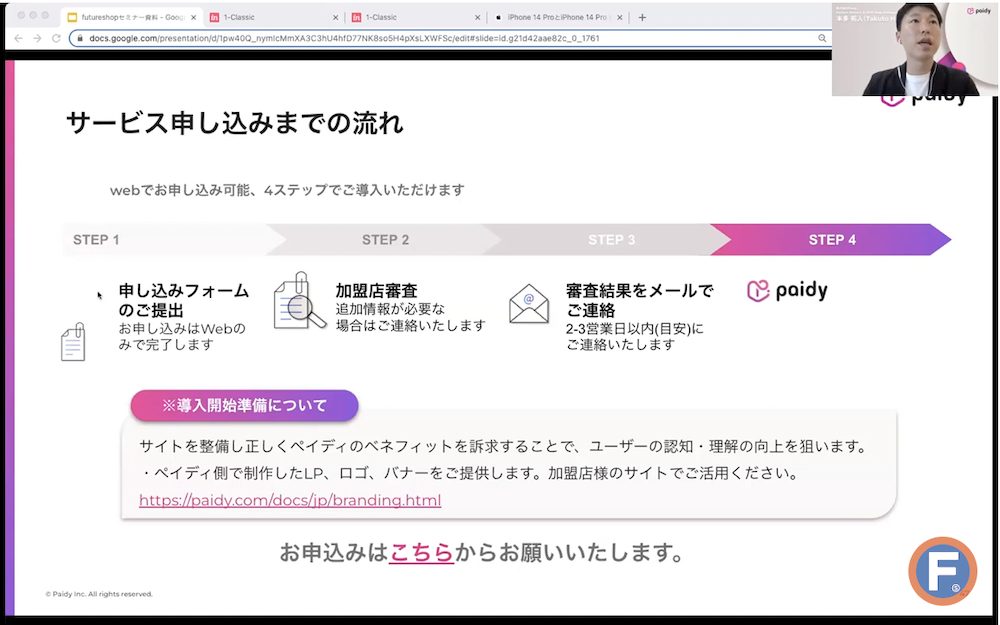Click the heading 審査結果をメールでご連絡
Viewport: 1000px width, 625px height.
click(x=640, y=300)
